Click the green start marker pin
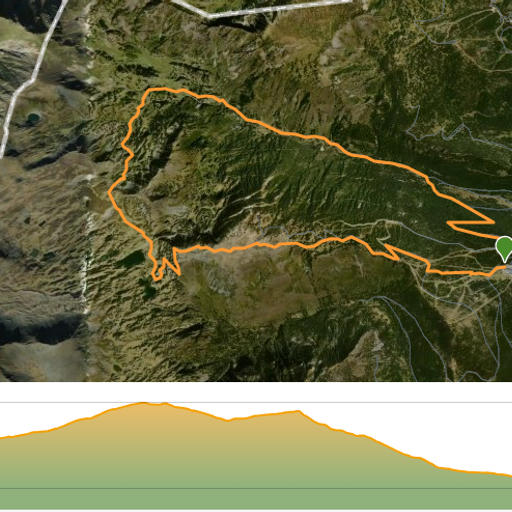Screen dimensions: 512x512 [505, 249]
